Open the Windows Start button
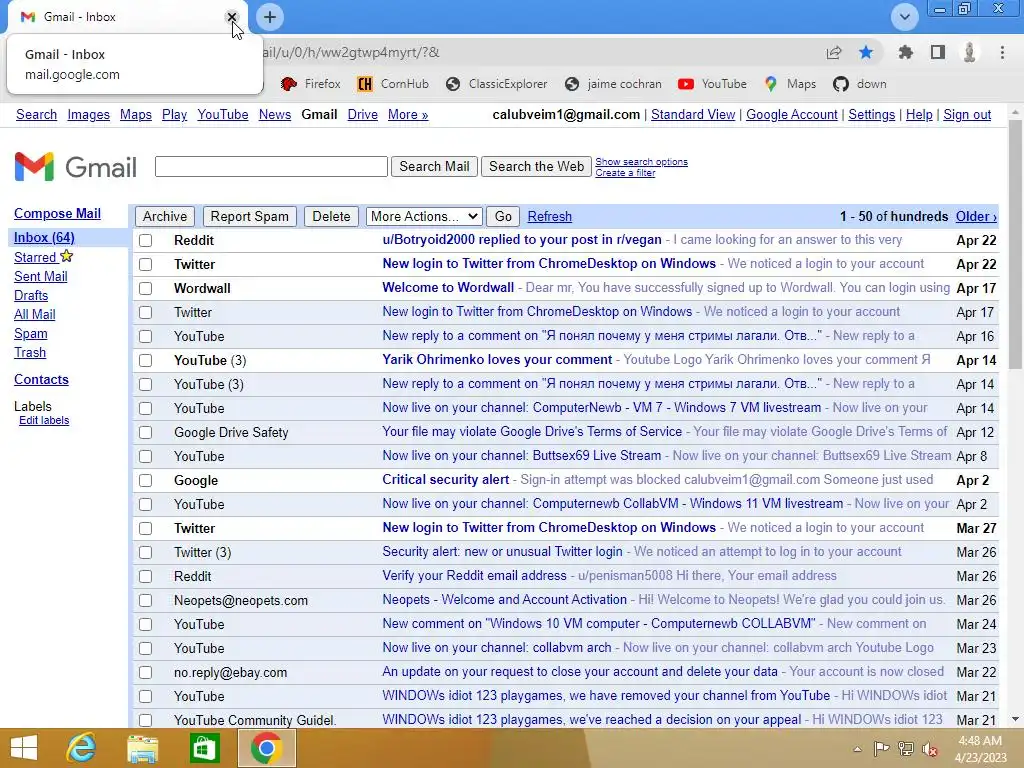This screenshot has height=768, width=1024. [24, 748]
